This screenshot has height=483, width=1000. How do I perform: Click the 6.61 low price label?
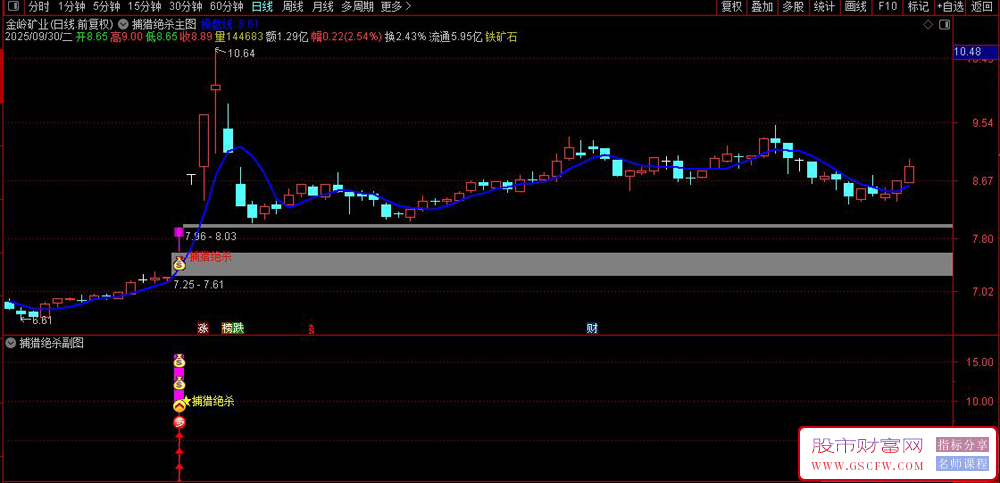click(x=40, y=320)
